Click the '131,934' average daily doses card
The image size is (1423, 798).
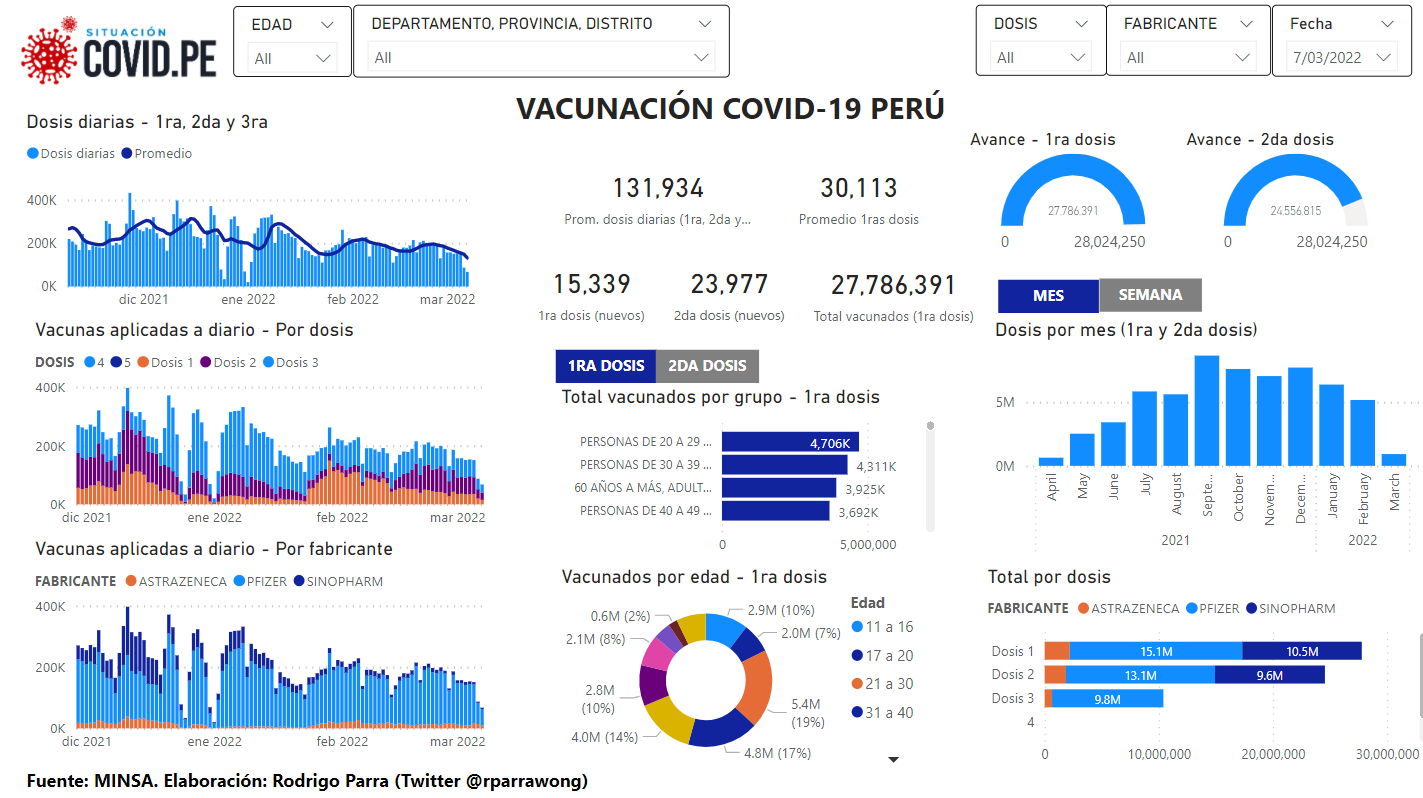pyautogui.click(x=657, y=200)
